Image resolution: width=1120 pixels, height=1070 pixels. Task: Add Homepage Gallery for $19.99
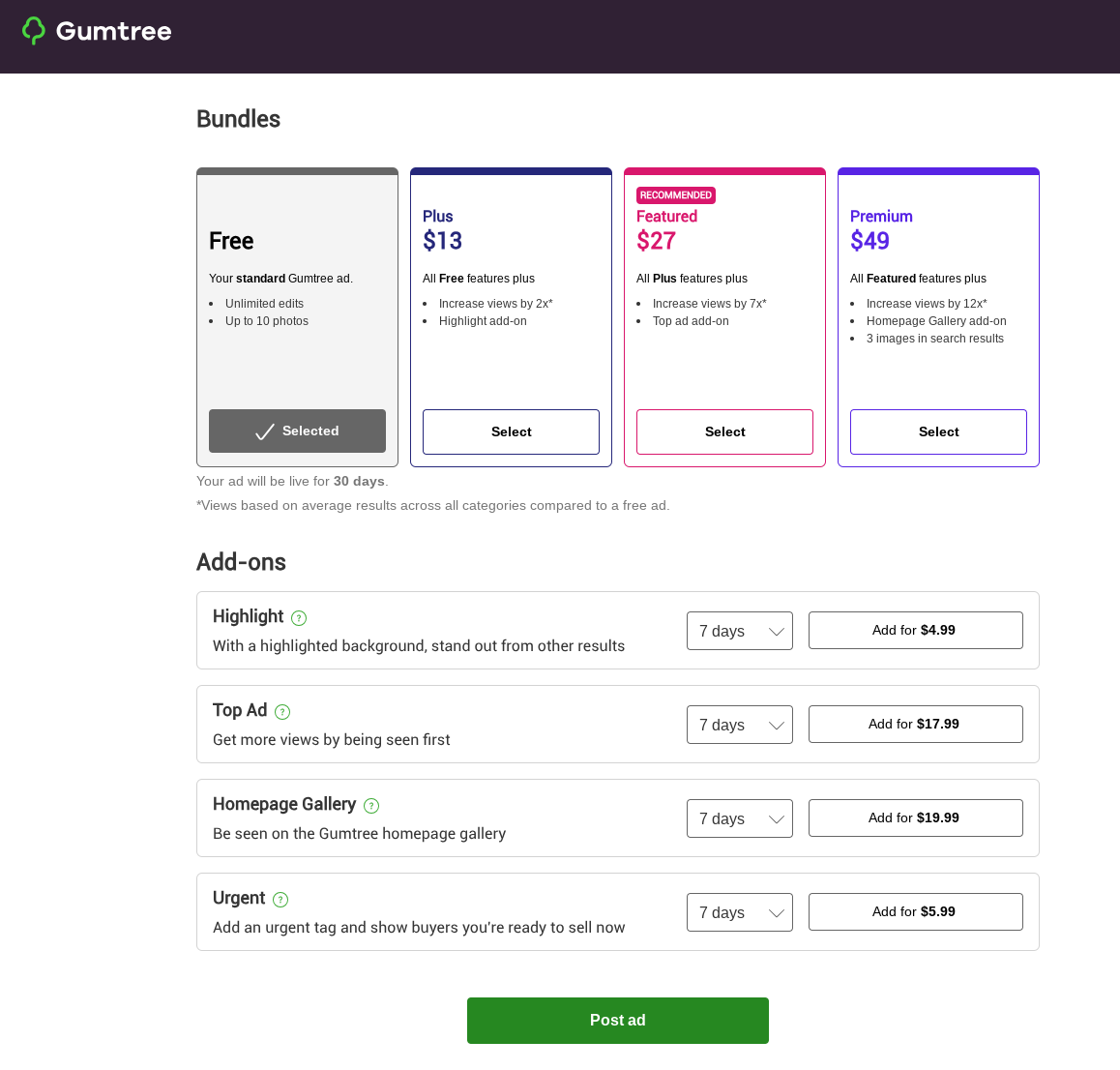915,818
